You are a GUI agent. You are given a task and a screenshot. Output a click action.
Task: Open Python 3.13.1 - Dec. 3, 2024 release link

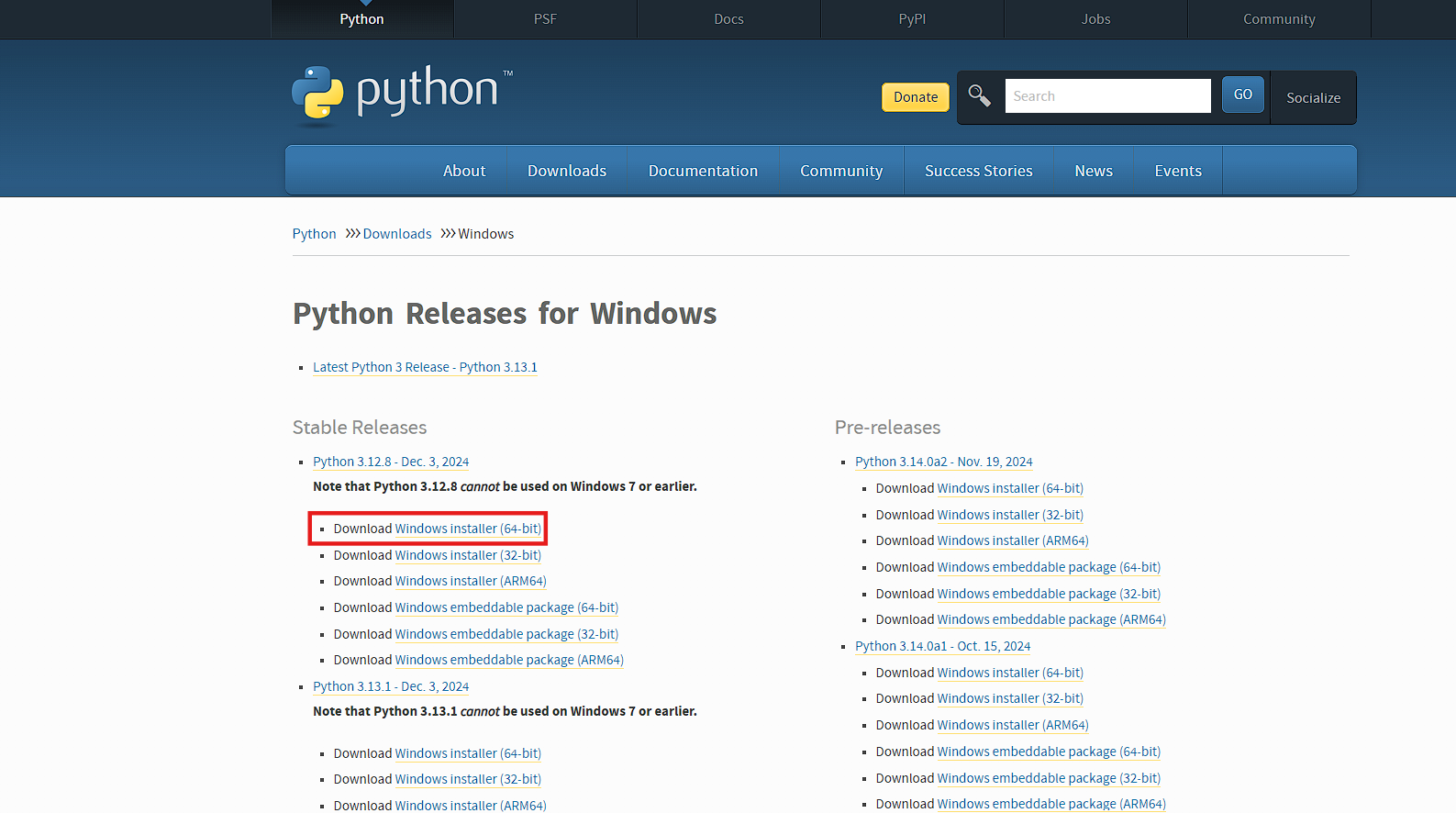click(x=391, y=686)
